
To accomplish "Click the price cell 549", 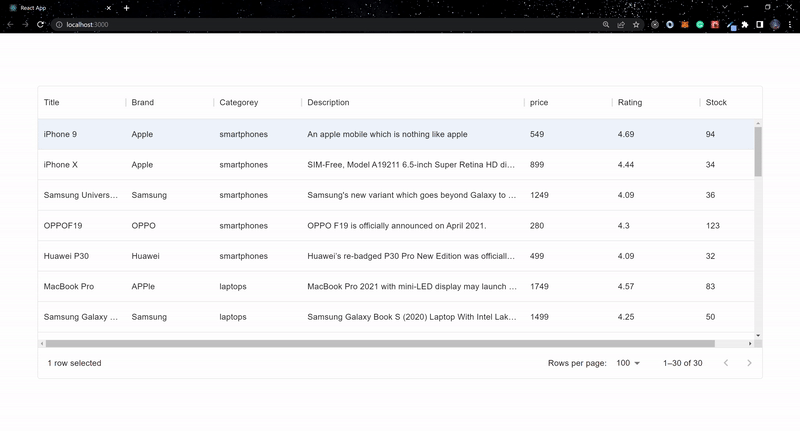I will (568, 134).
